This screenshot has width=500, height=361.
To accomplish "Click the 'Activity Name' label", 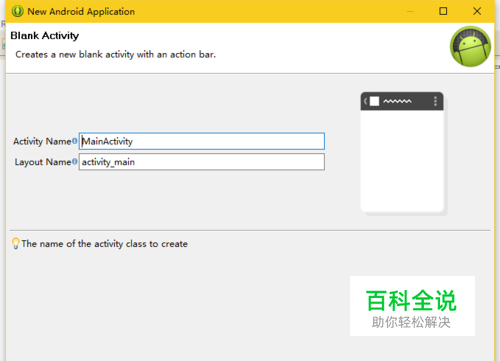I will [x=42, y=141].
